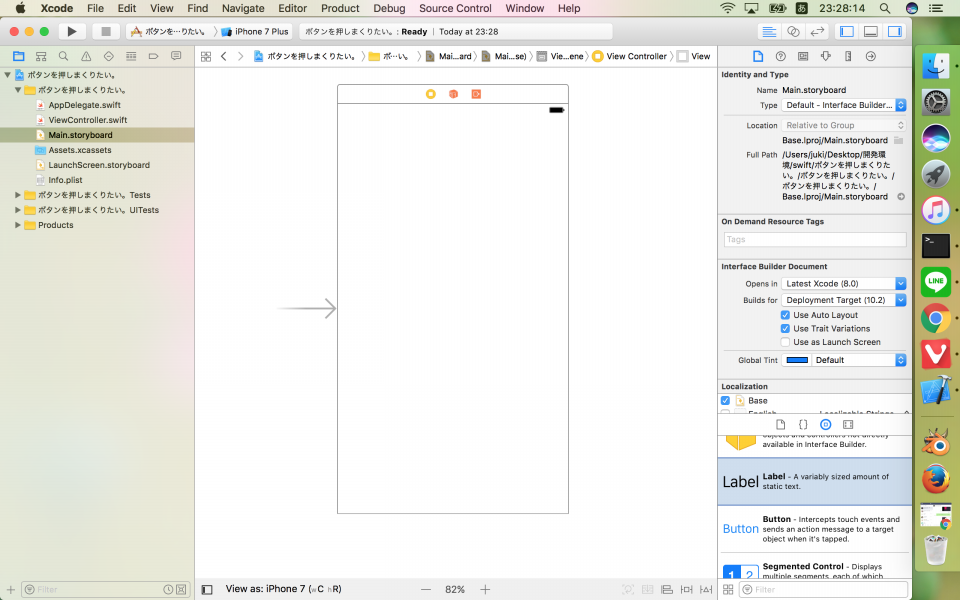Show the File inspector
This screenshot has width=960, height=600.
tap(758, 56)
